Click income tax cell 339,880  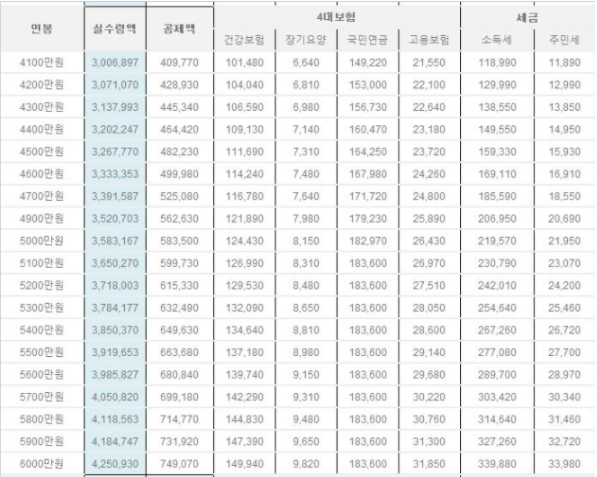[x=497, y=464]
